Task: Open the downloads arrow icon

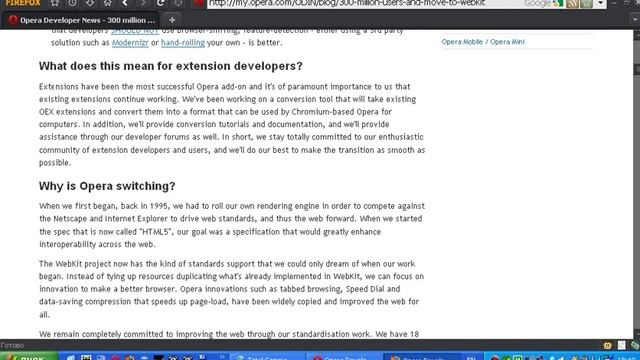Action: click(x=90, y=3)
